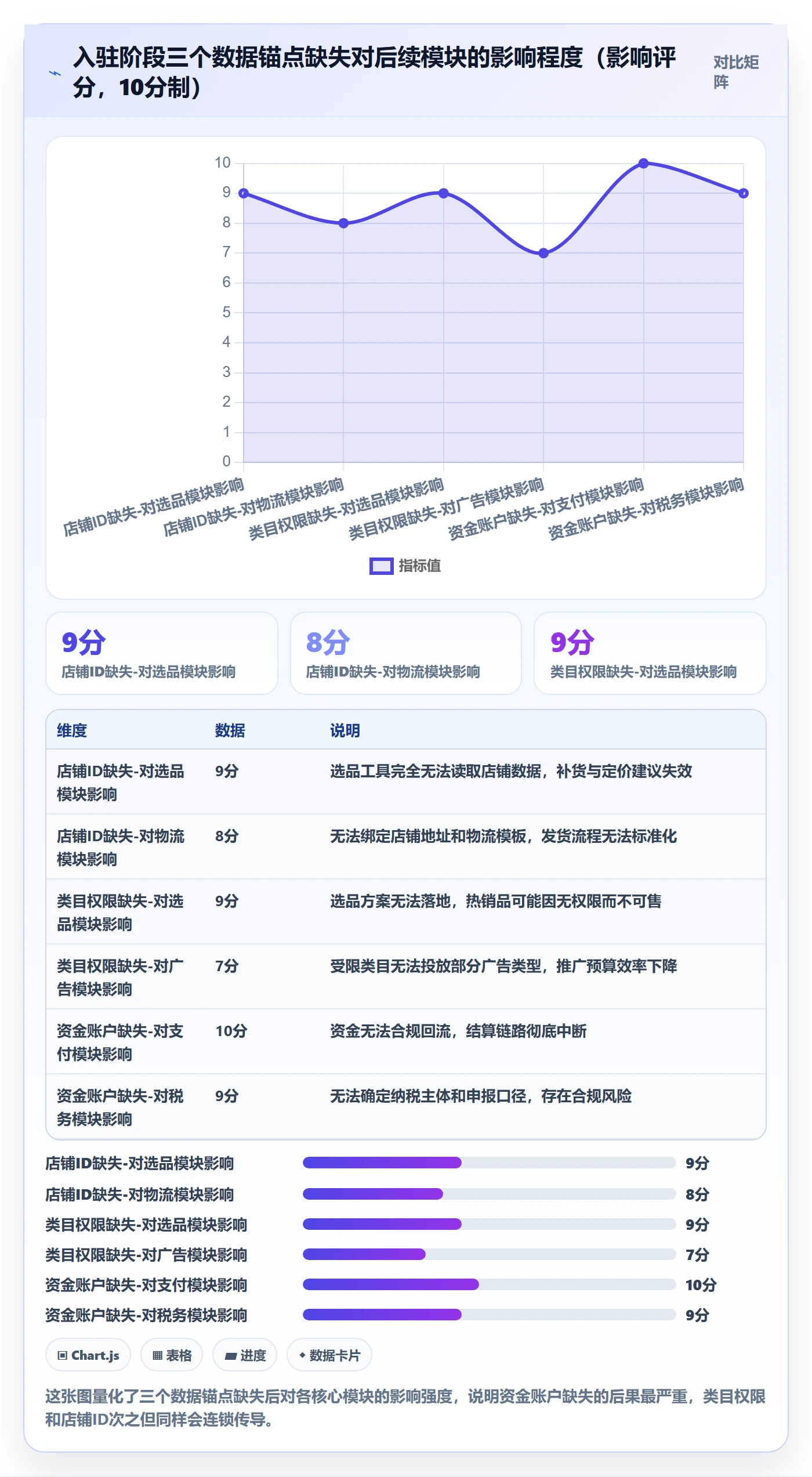
Task: Click the progress bar for 类目权限缺失-对广告模块影响
Action: pyautogui.click(x=489, y=1254)
